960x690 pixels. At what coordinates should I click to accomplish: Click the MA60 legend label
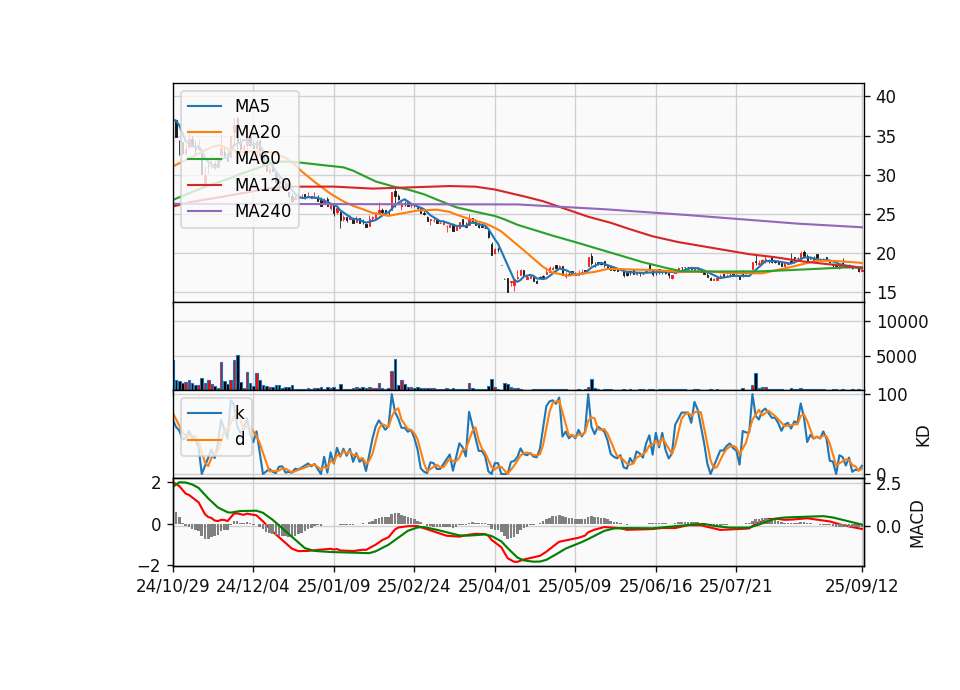(257, 158)
